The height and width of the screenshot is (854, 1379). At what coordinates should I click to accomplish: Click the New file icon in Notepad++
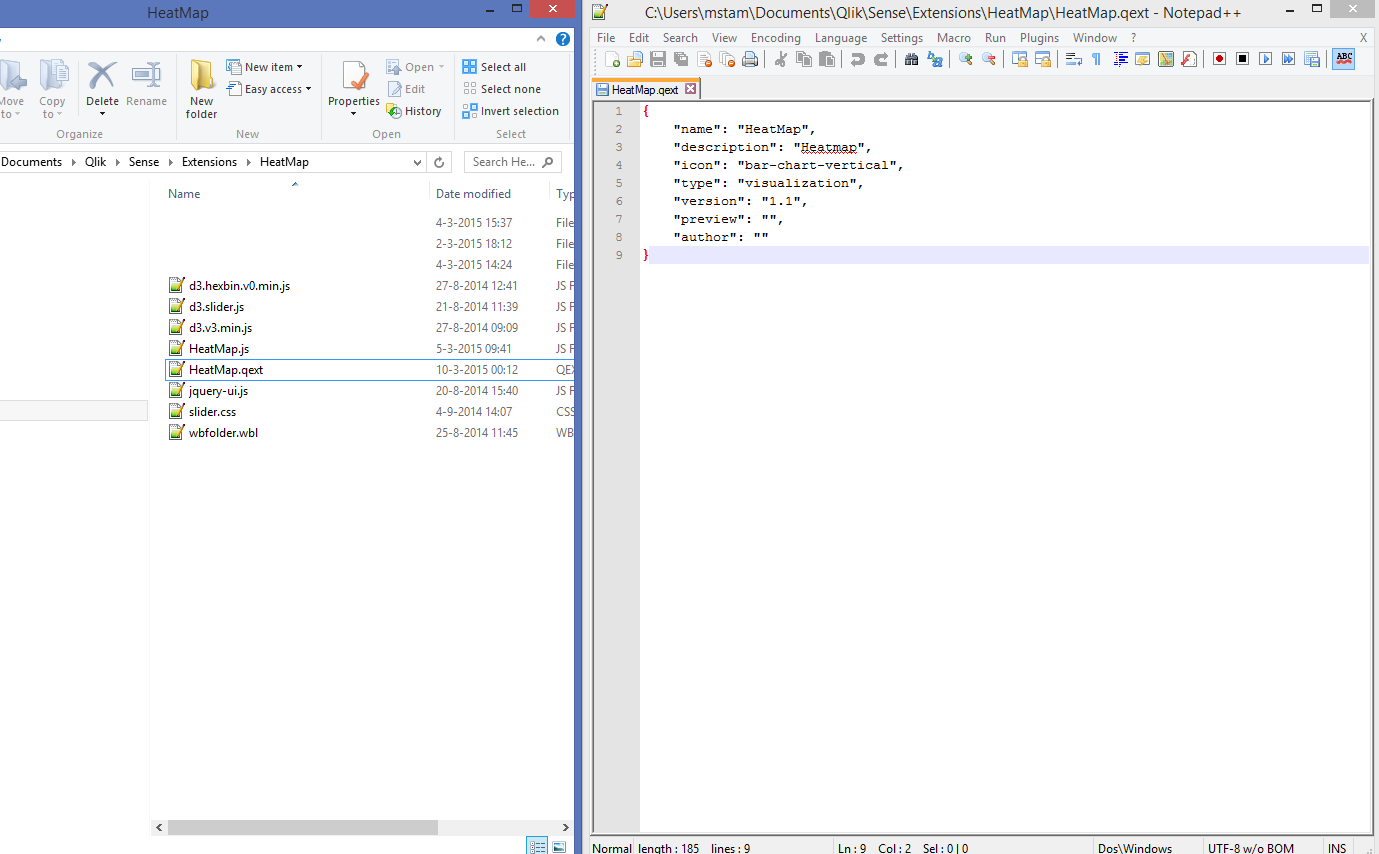tap(612, 59)
